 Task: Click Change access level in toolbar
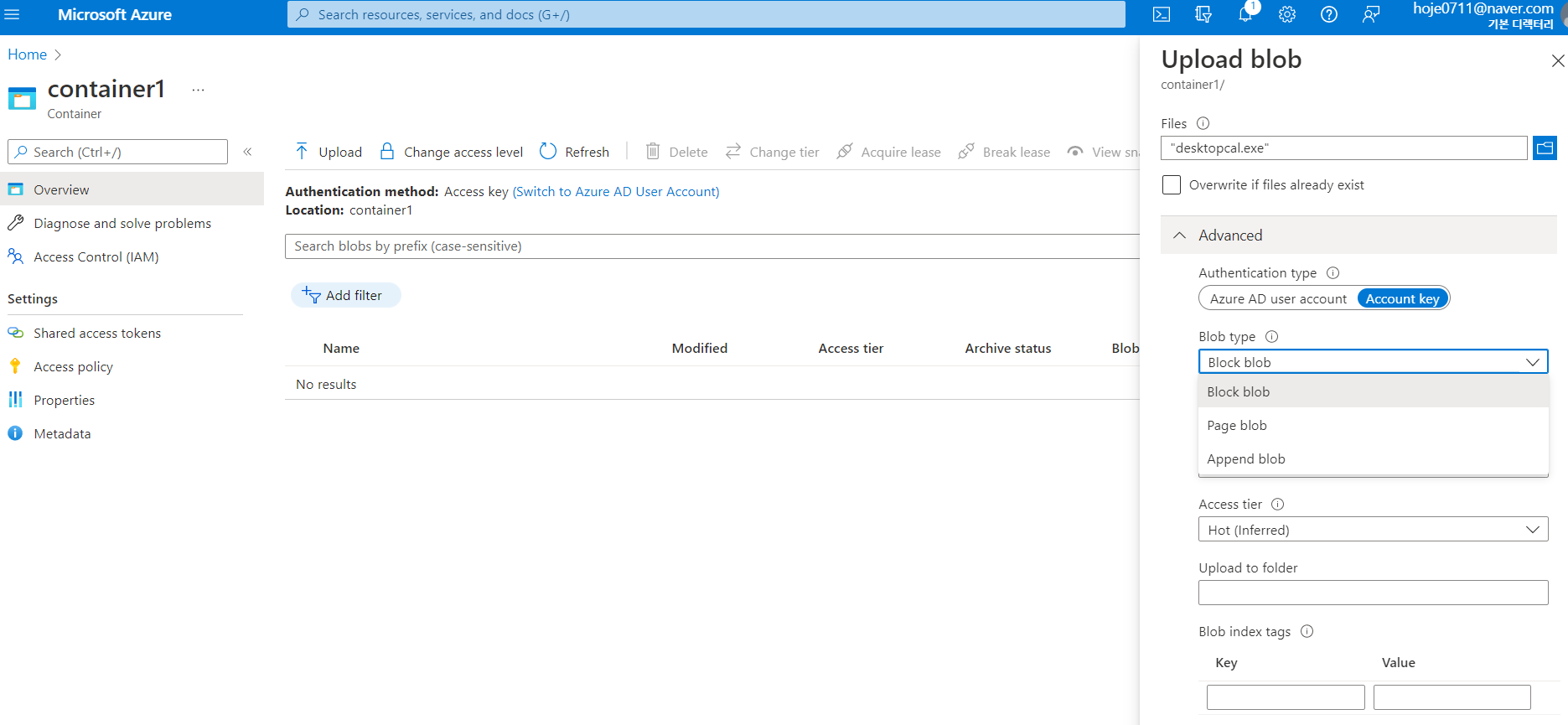pyautogui.click(x=451, y=152)
